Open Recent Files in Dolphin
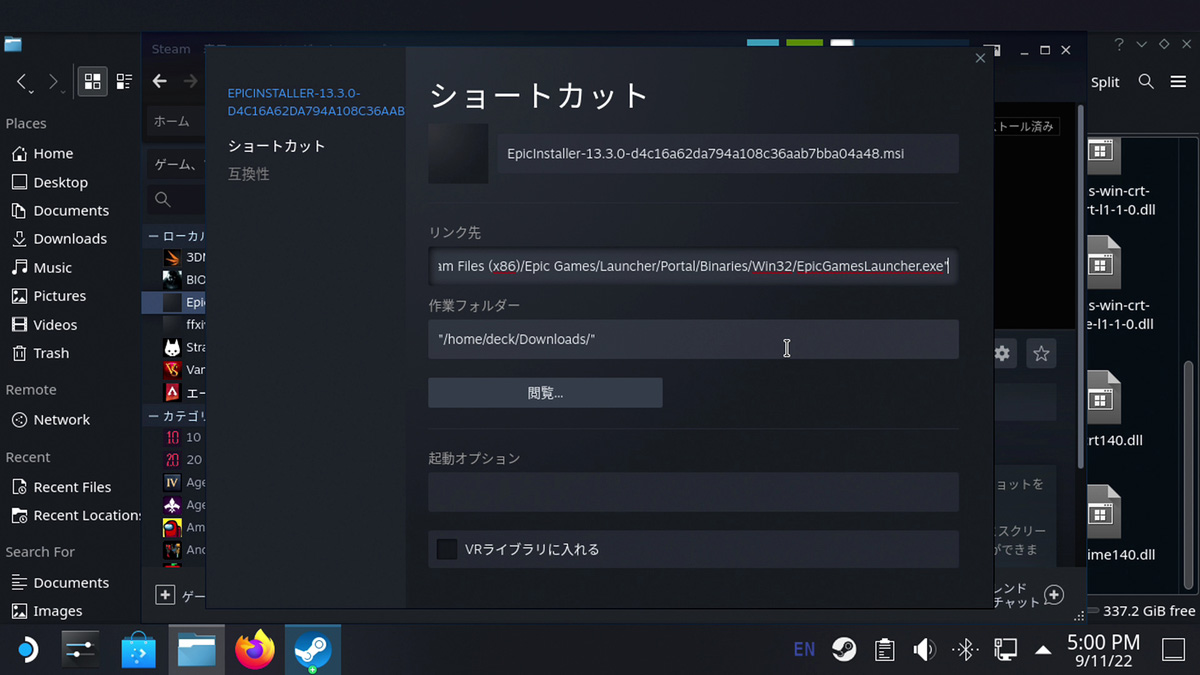This screenshot has width=1200, height=675. click(72, 486)
